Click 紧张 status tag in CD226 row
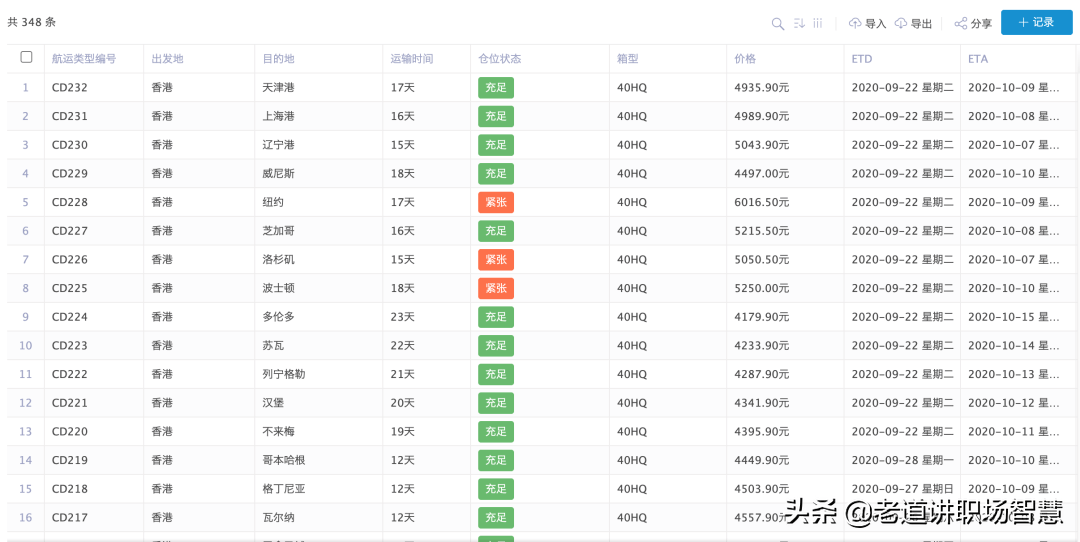The image size is (1080, 542). [x=496, y=260]
